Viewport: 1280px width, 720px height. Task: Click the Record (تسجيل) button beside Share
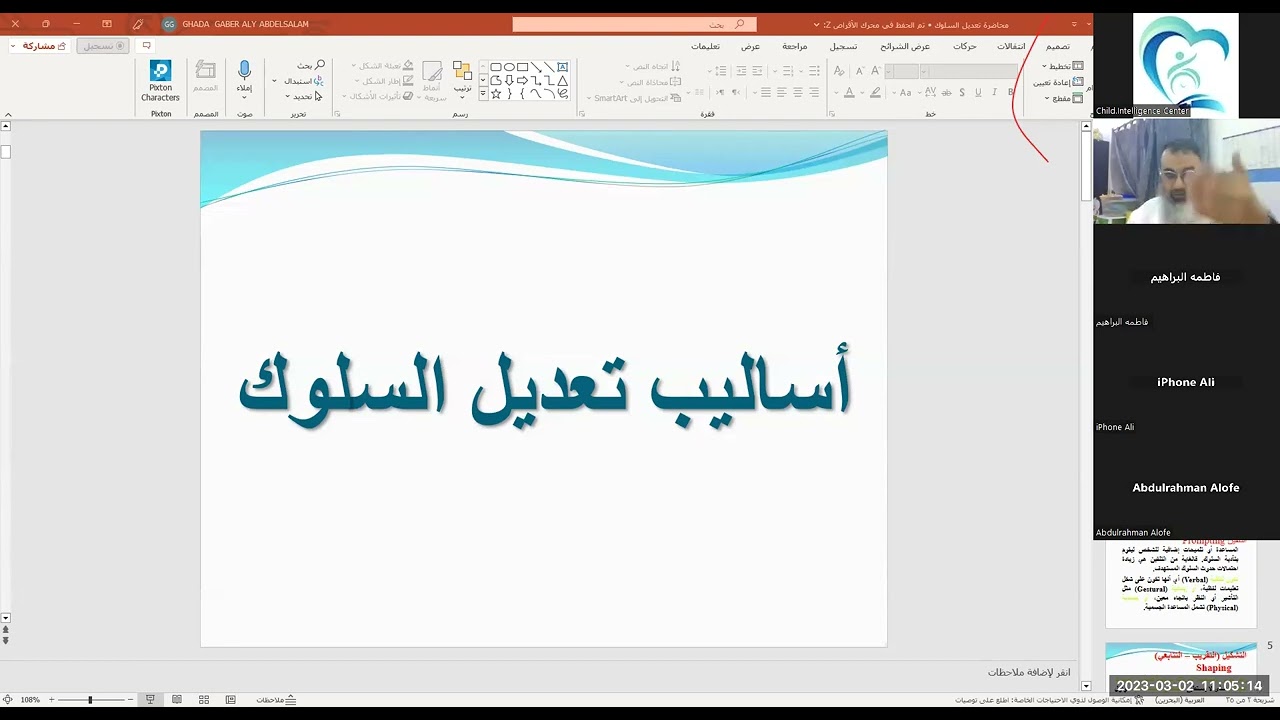click(x=101, y=46)
